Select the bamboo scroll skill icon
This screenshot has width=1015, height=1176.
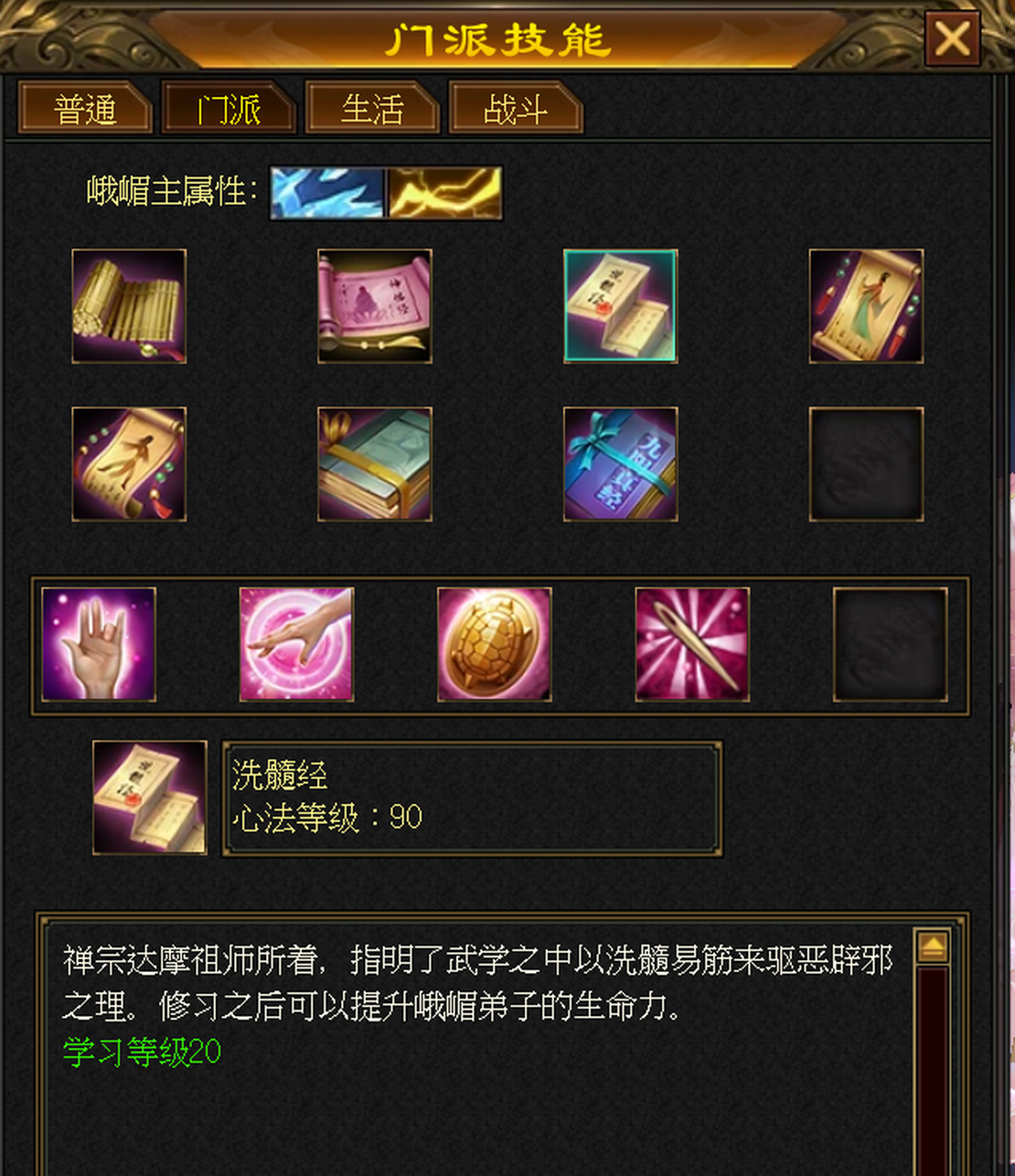pos(129,306)
